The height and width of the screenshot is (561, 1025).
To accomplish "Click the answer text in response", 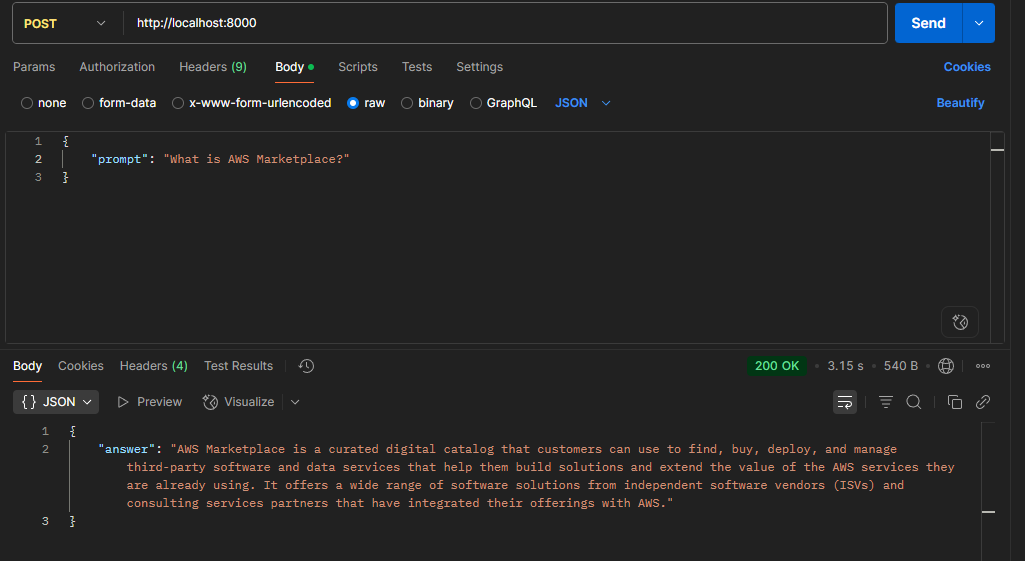I will pos(541,476).
